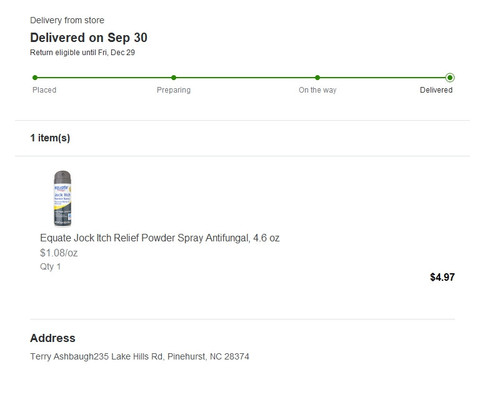Click the $1.08/oz unit price
The width and height of the screenshot is (500, 404).
coord(59,253)
